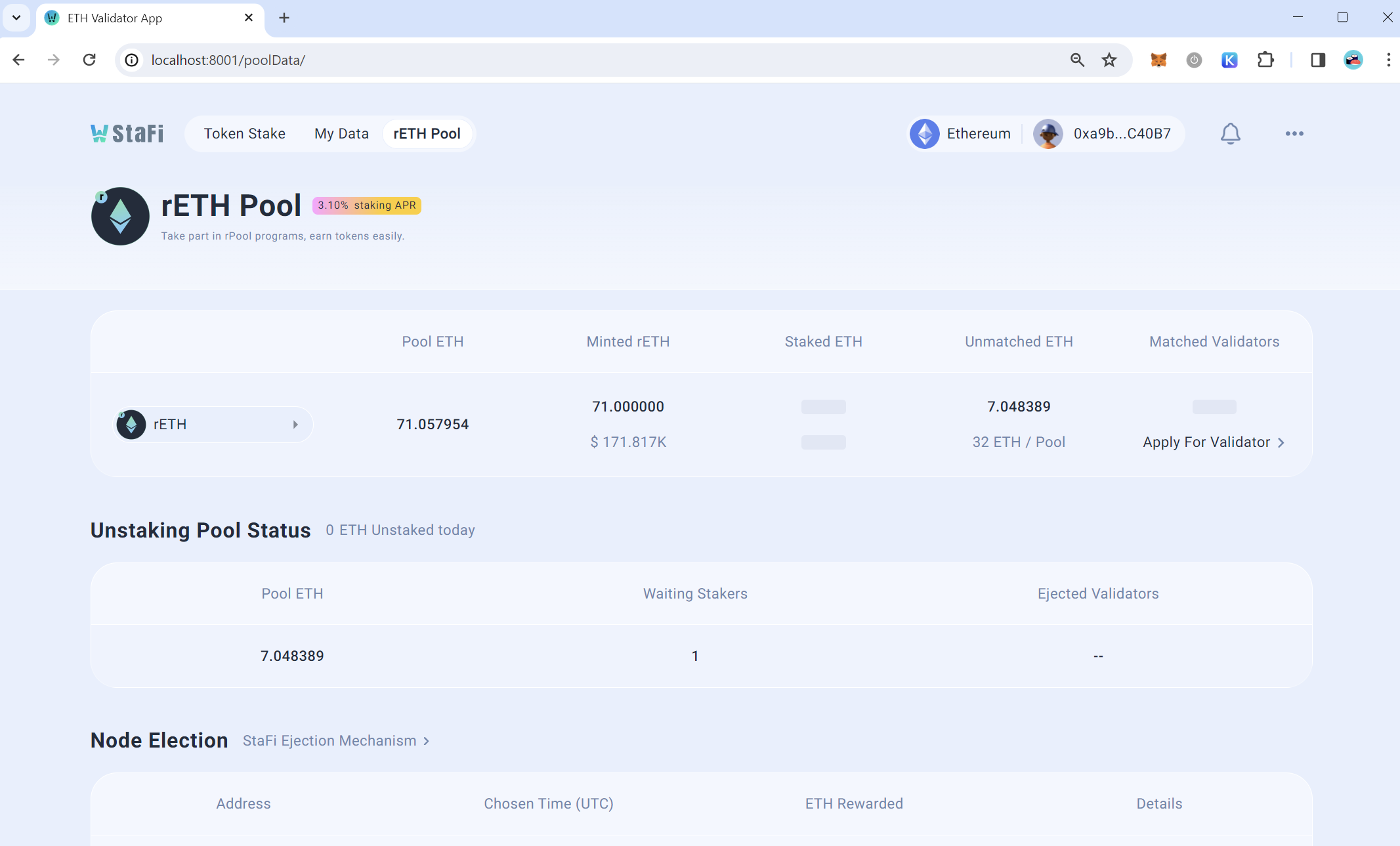Click the Chosen Time (UTC) column header
The width and height of the screenshot is (1400, 846).
click(549, 804)
